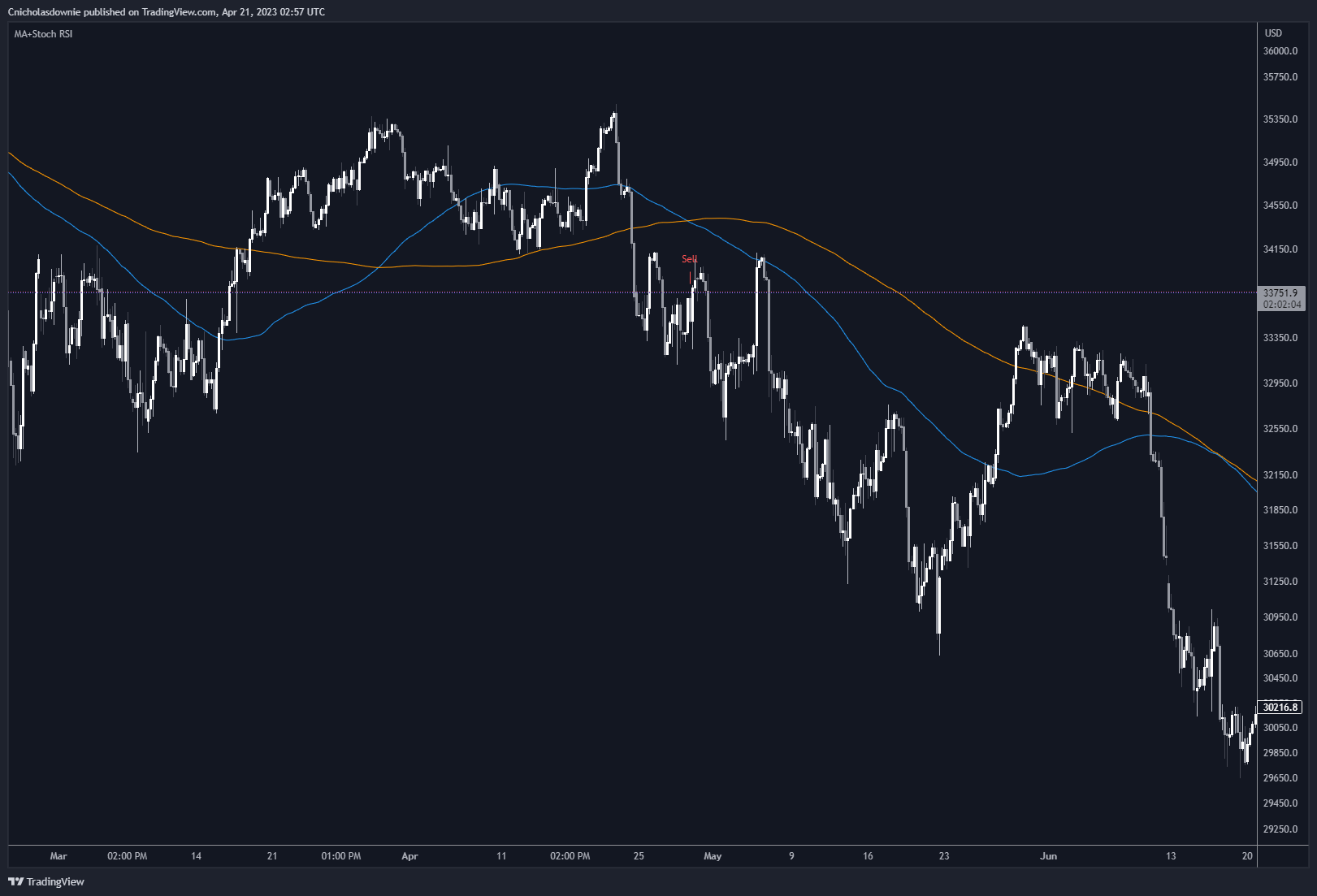Screen dimensions: 1317x896
Task: Select the 30216.8 last price label
Action: tap(1280, 708)
